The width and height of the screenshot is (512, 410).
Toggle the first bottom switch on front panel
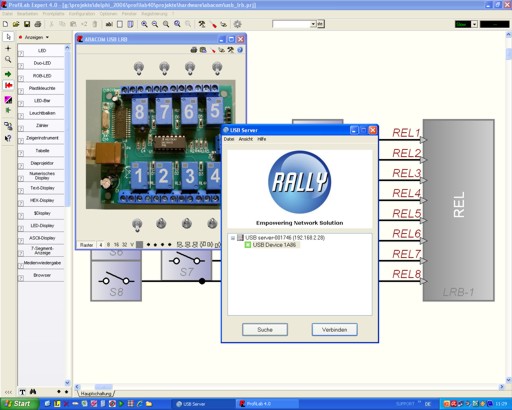click(x=137, y=224)
